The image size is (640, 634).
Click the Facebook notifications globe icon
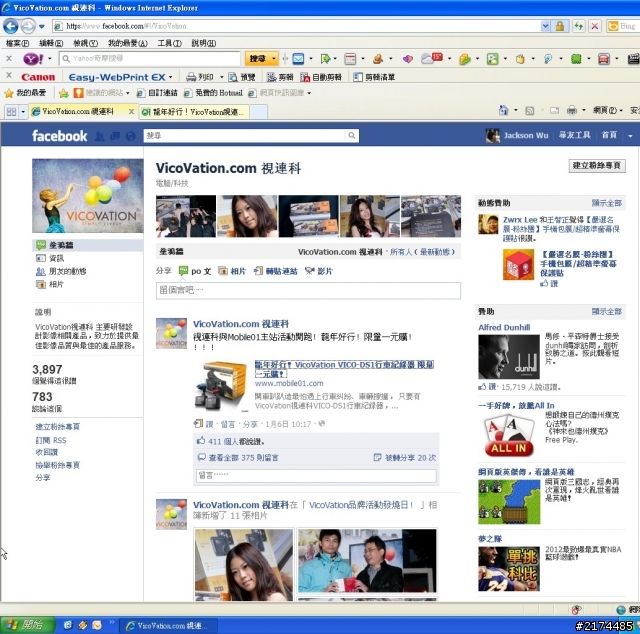(x=130, y=136)
